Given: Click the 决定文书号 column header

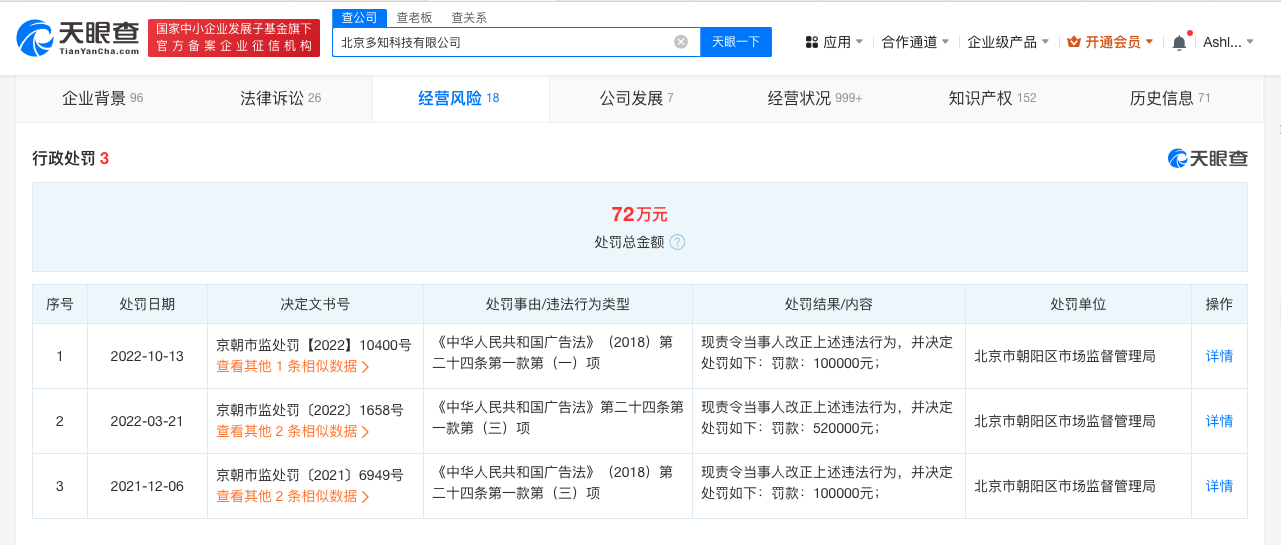Looking at the screenshot, I should coord(315,304).
